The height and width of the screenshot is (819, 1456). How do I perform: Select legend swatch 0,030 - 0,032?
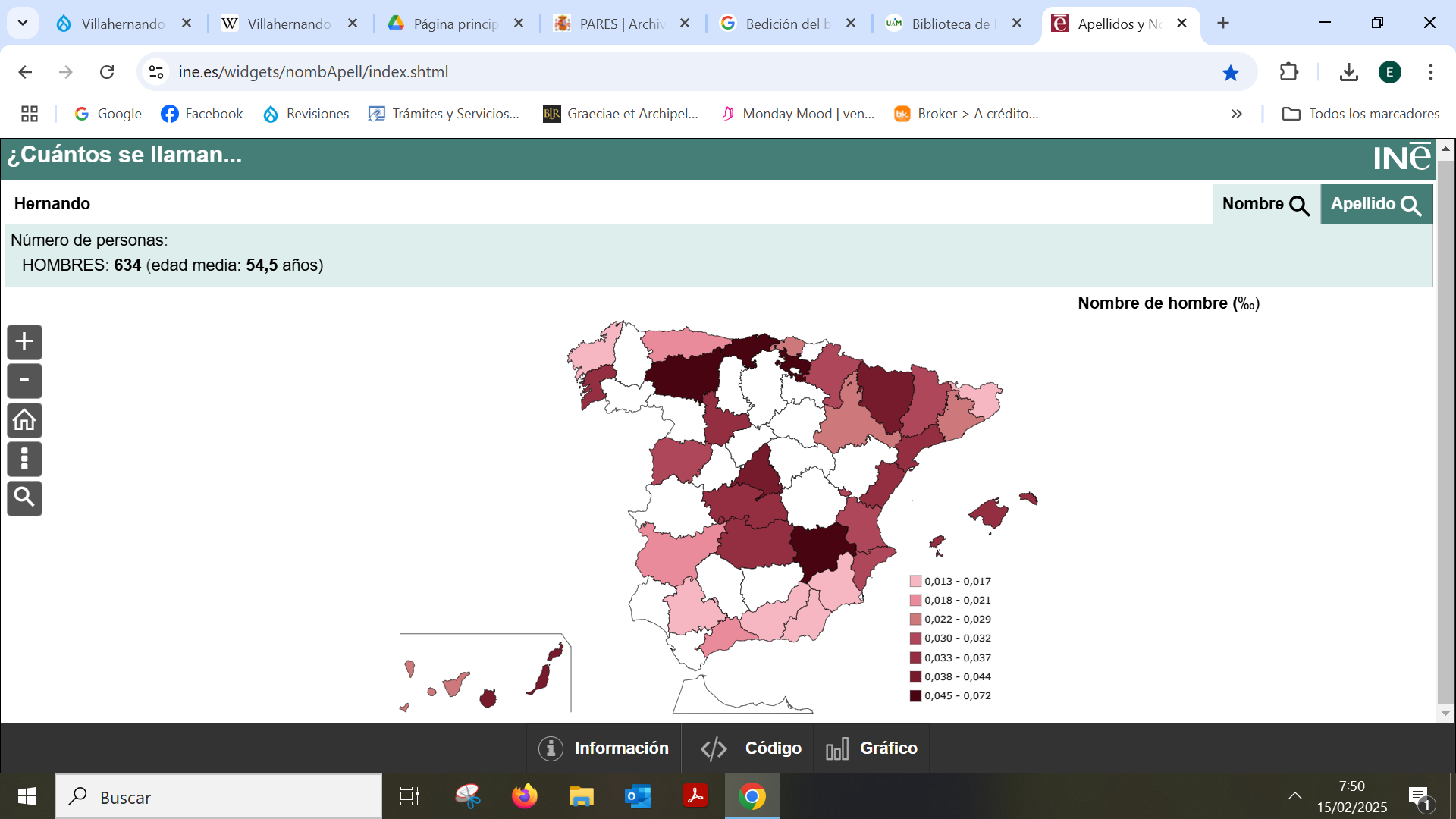click(x=915, y=639)
